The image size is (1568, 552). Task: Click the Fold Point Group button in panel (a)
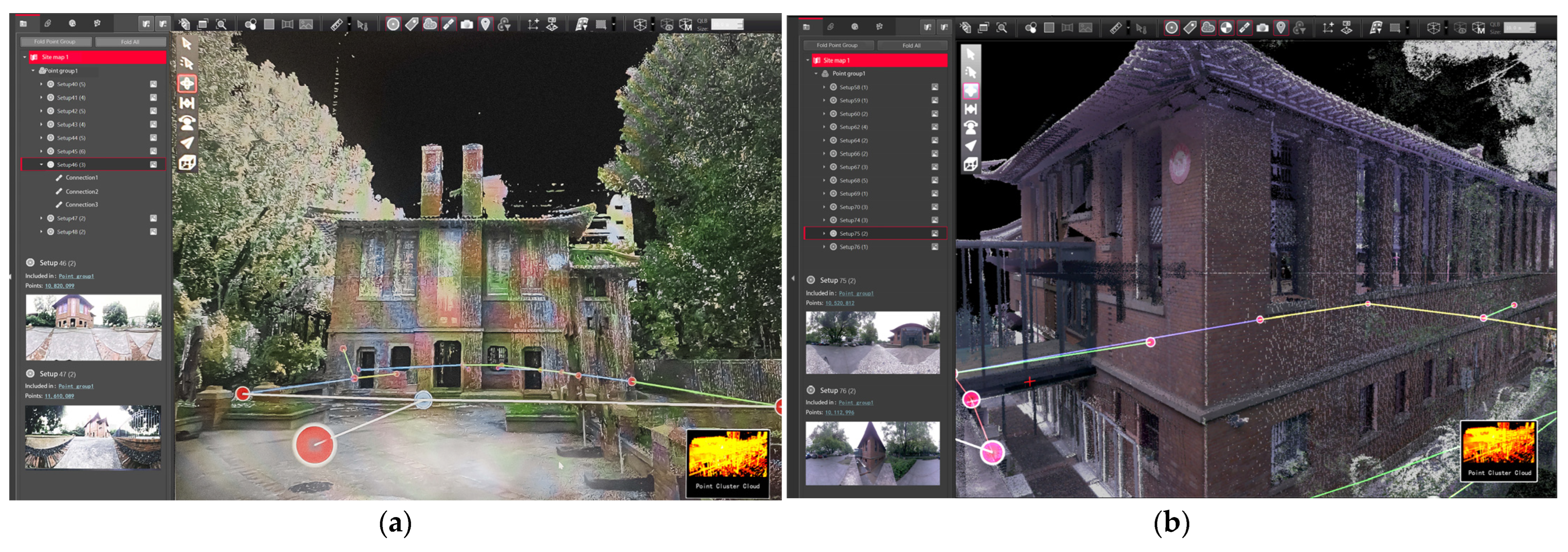pos(55,42)
